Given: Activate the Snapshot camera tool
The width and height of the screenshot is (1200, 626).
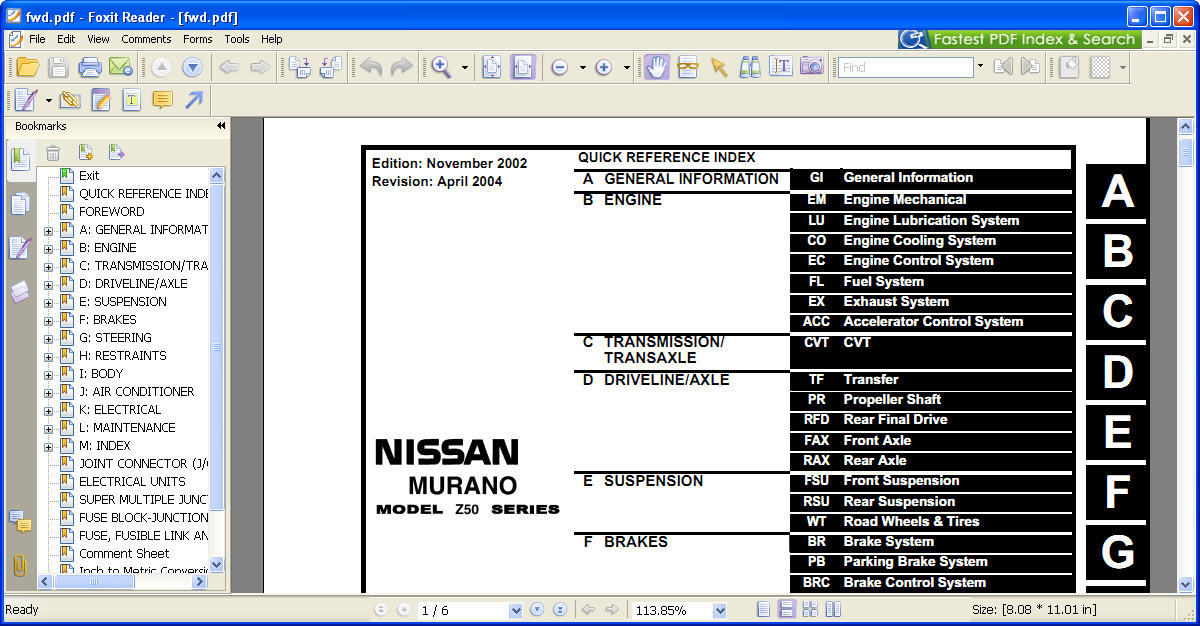Looking at the screenshot, I should [x=812, y=68].
